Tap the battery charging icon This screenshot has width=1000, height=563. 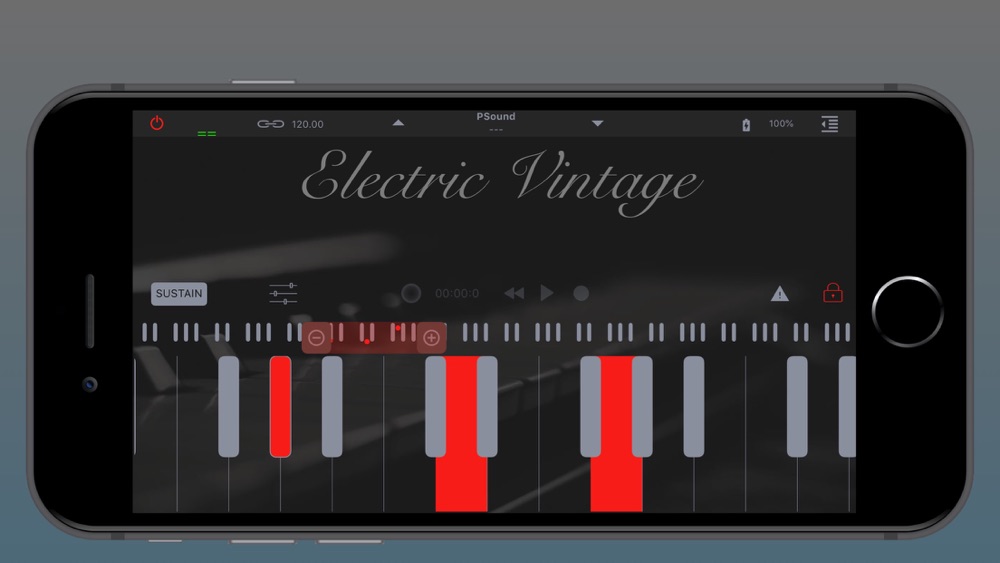pos(746,124)
